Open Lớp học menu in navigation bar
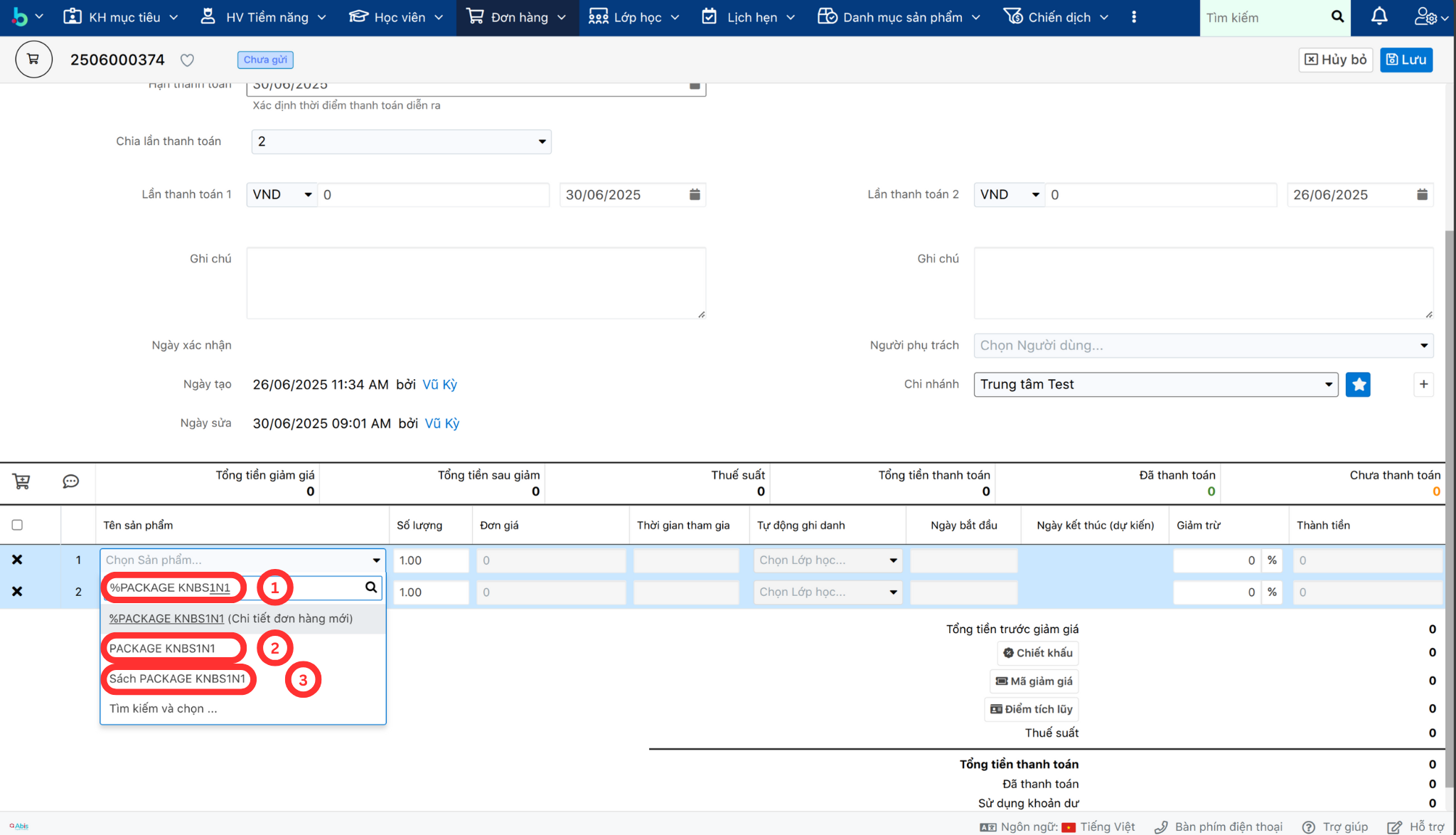This screenshot has height=835, width=1456. (635, 17)
